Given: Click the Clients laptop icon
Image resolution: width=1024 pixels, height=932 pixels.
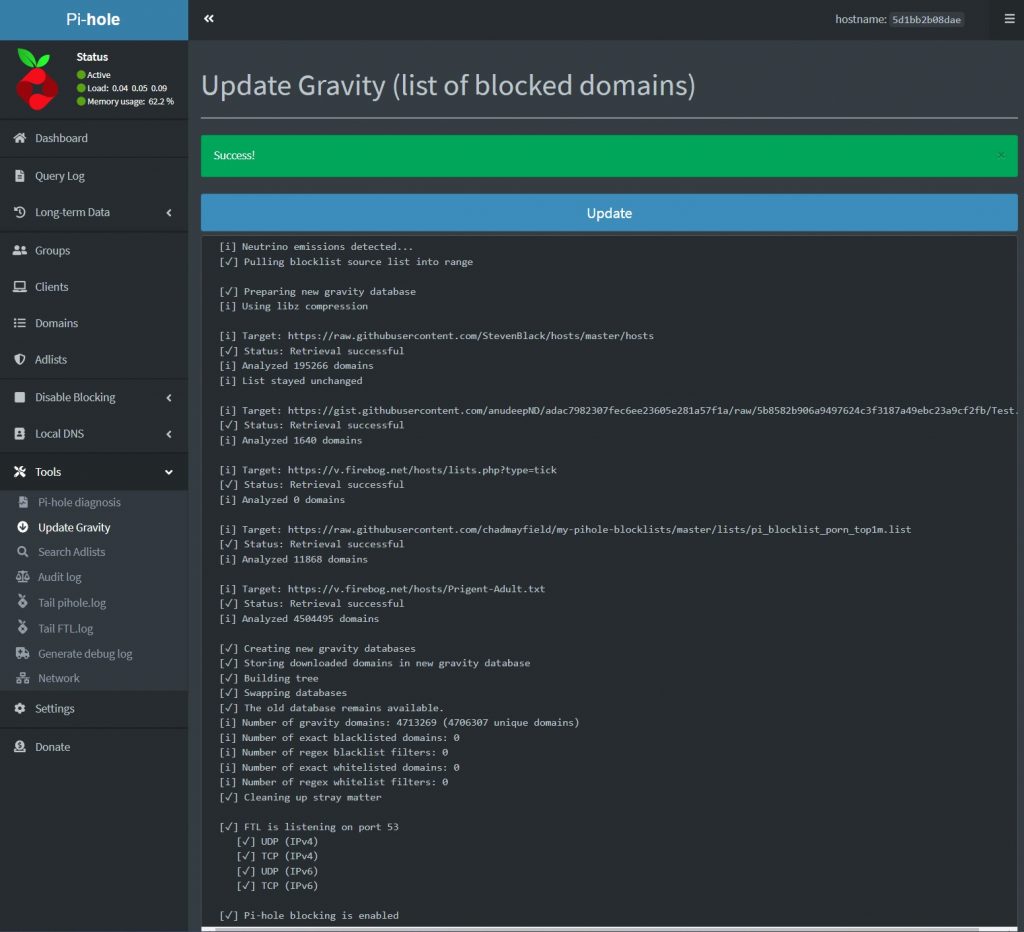Looking at the screenshot, I should [20, 287].
